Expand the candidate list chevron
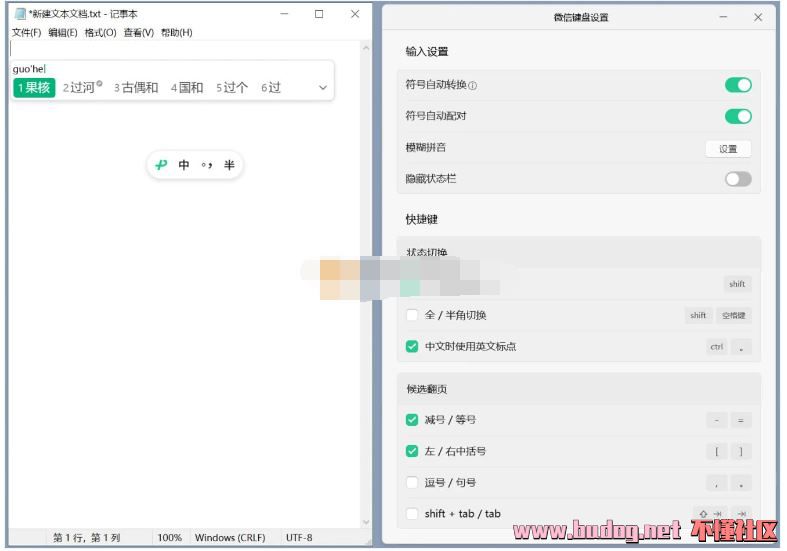 tap(322, 88)
